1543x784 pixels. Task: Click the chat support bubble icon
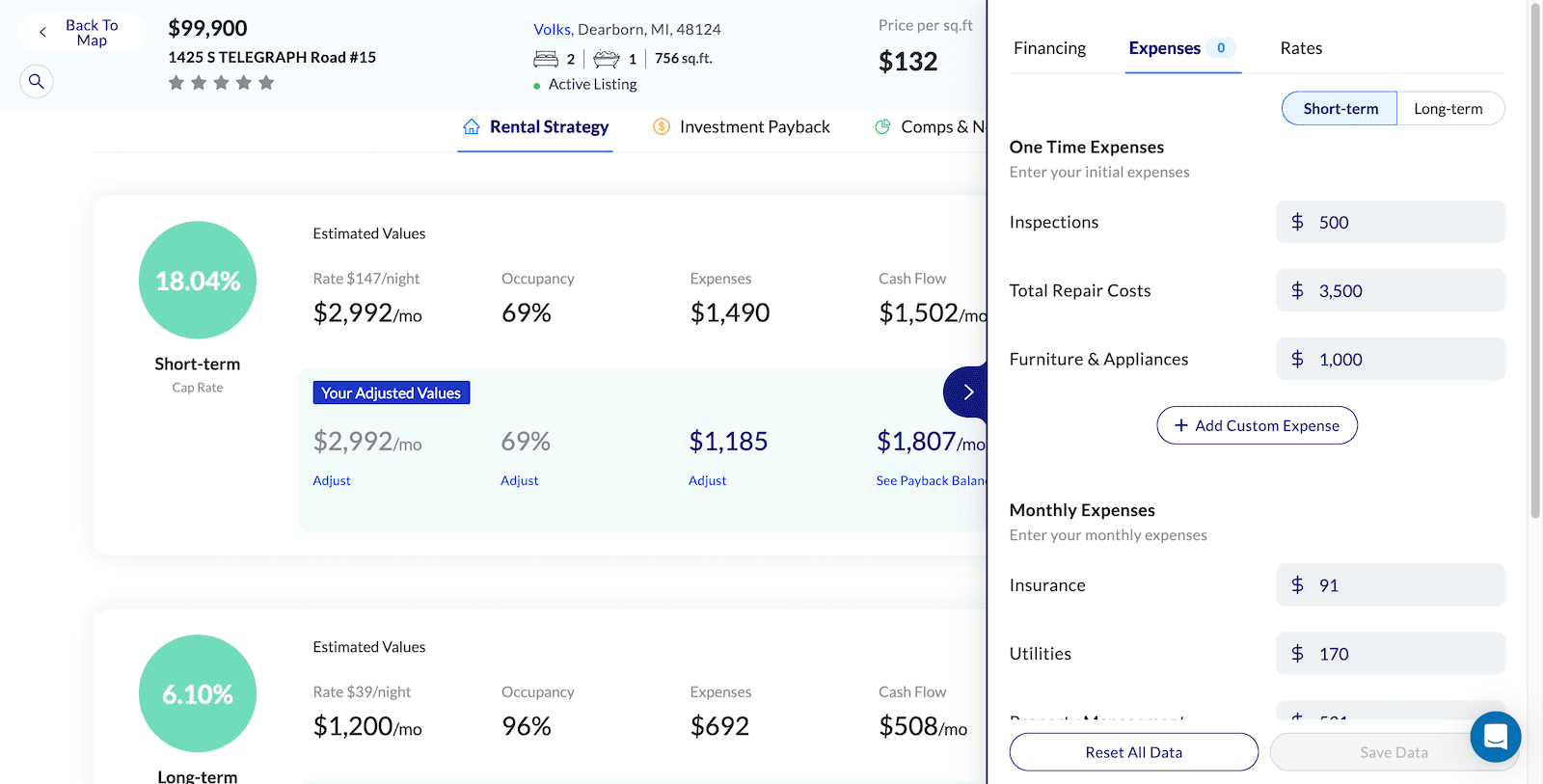[1495, 738]
